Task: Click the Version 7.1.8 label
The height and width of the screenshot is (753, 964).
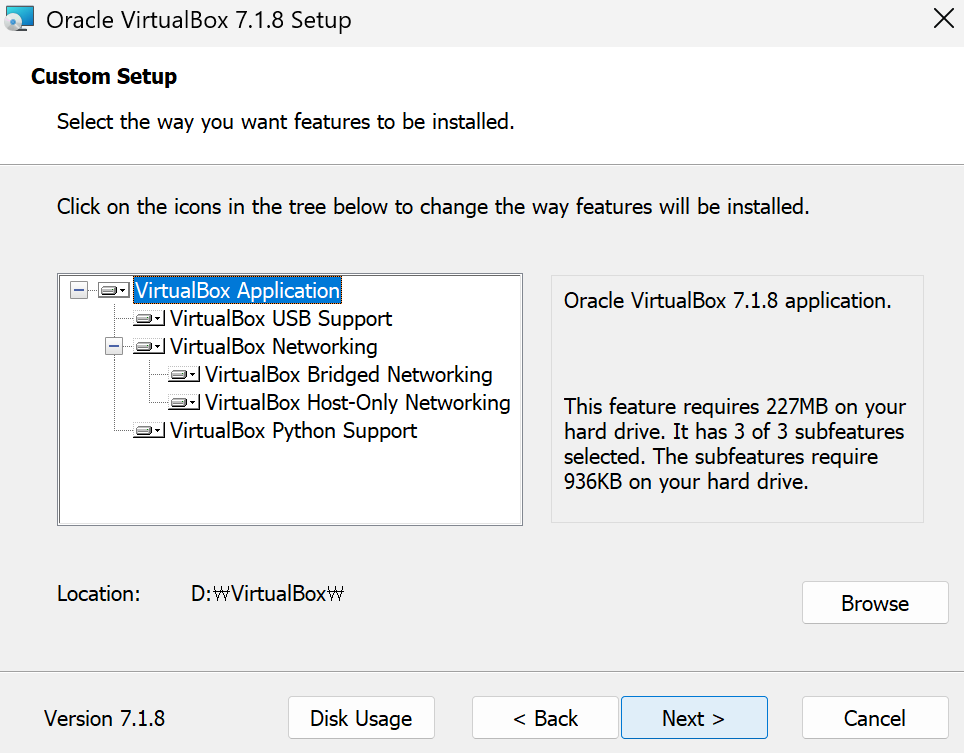Action: [105, 718]
